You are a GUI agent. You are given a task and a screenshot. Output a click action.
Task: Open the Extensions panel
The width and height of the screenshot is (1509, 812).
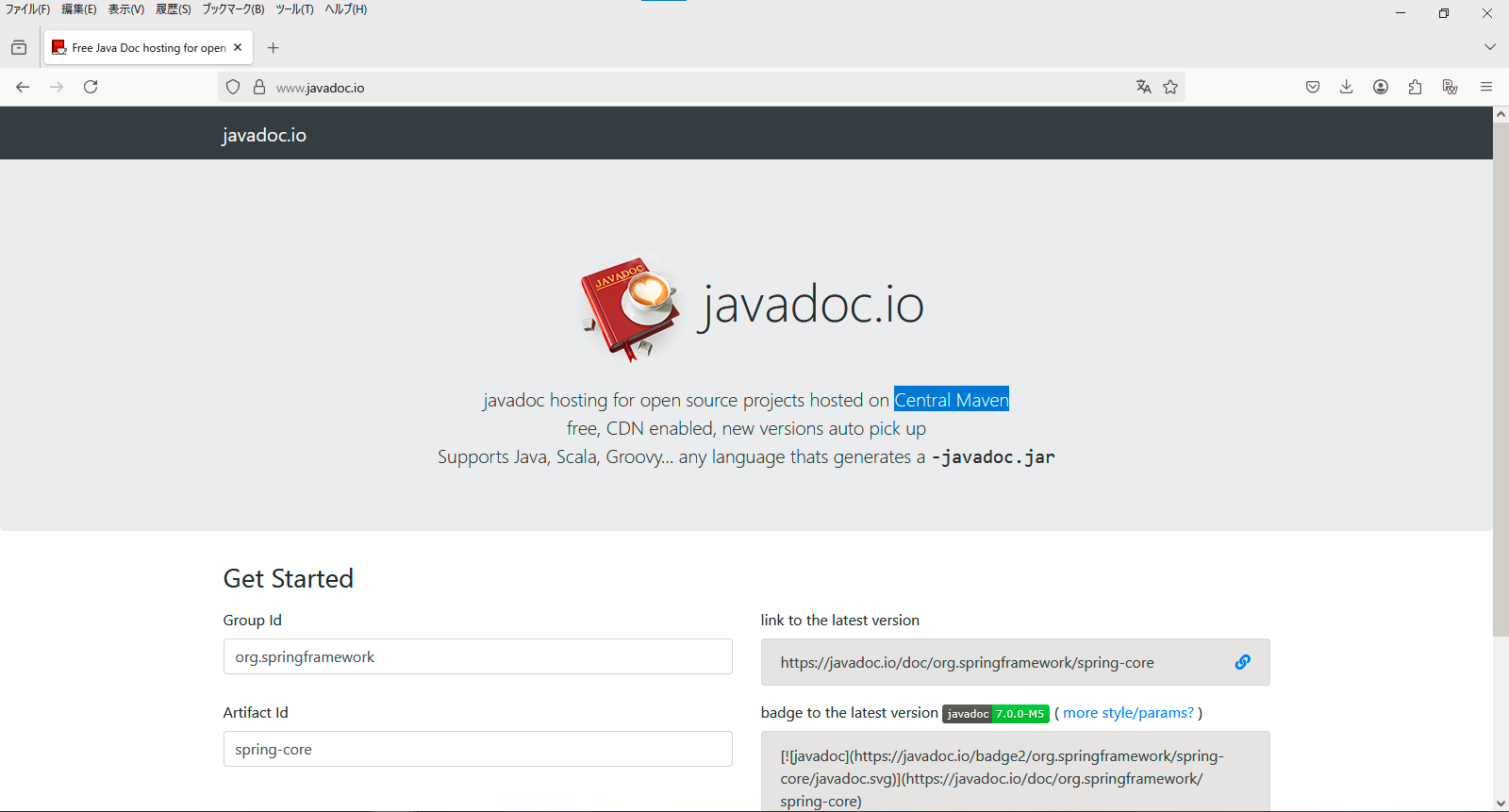(1415, 87)
